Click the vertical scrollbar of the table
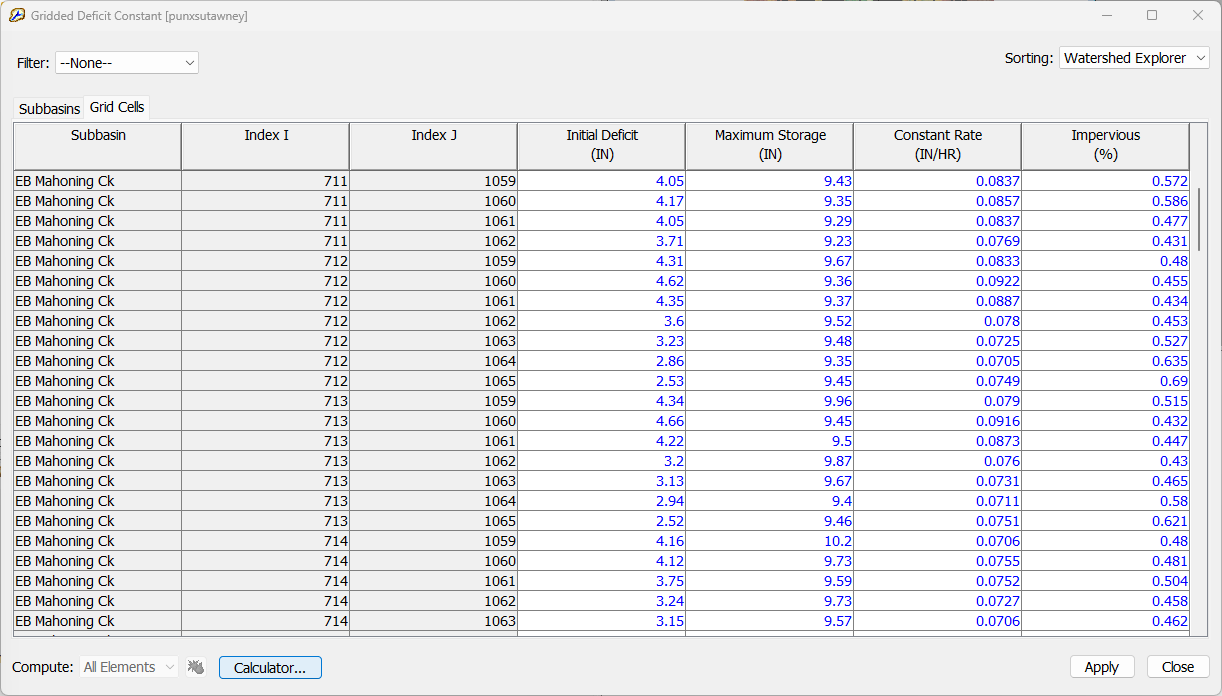Viewport: 1222px width, 696px height. point(1200,220)
